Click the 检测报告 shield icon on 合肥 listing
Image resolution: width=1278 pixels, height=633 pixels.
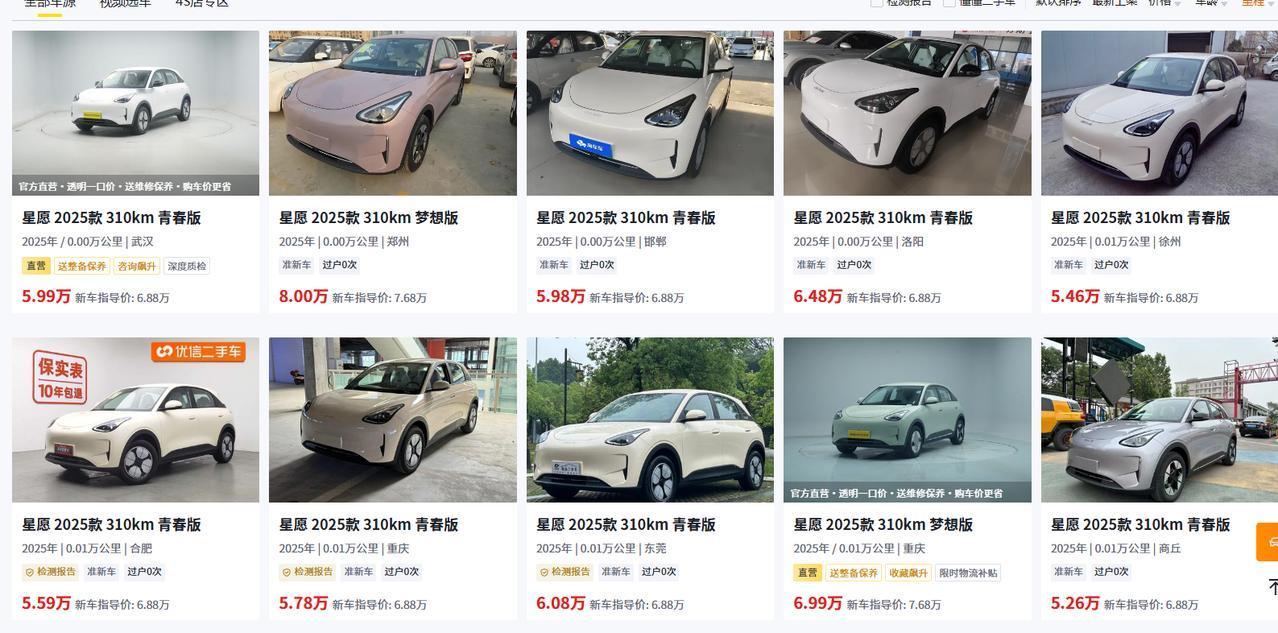[30, 572]
